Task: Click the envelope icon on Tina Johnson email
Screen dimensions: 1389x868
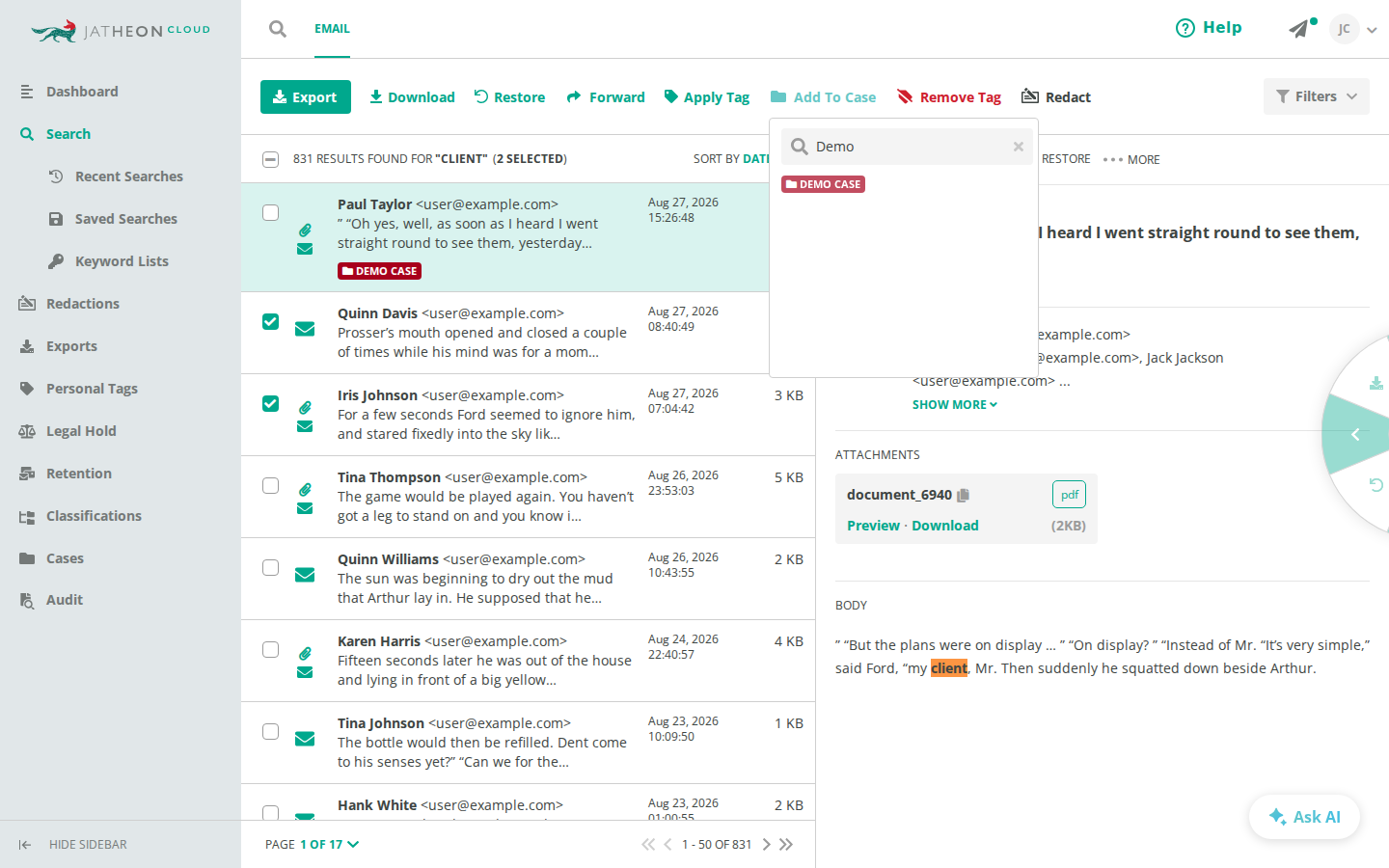Action: point(305,739)
